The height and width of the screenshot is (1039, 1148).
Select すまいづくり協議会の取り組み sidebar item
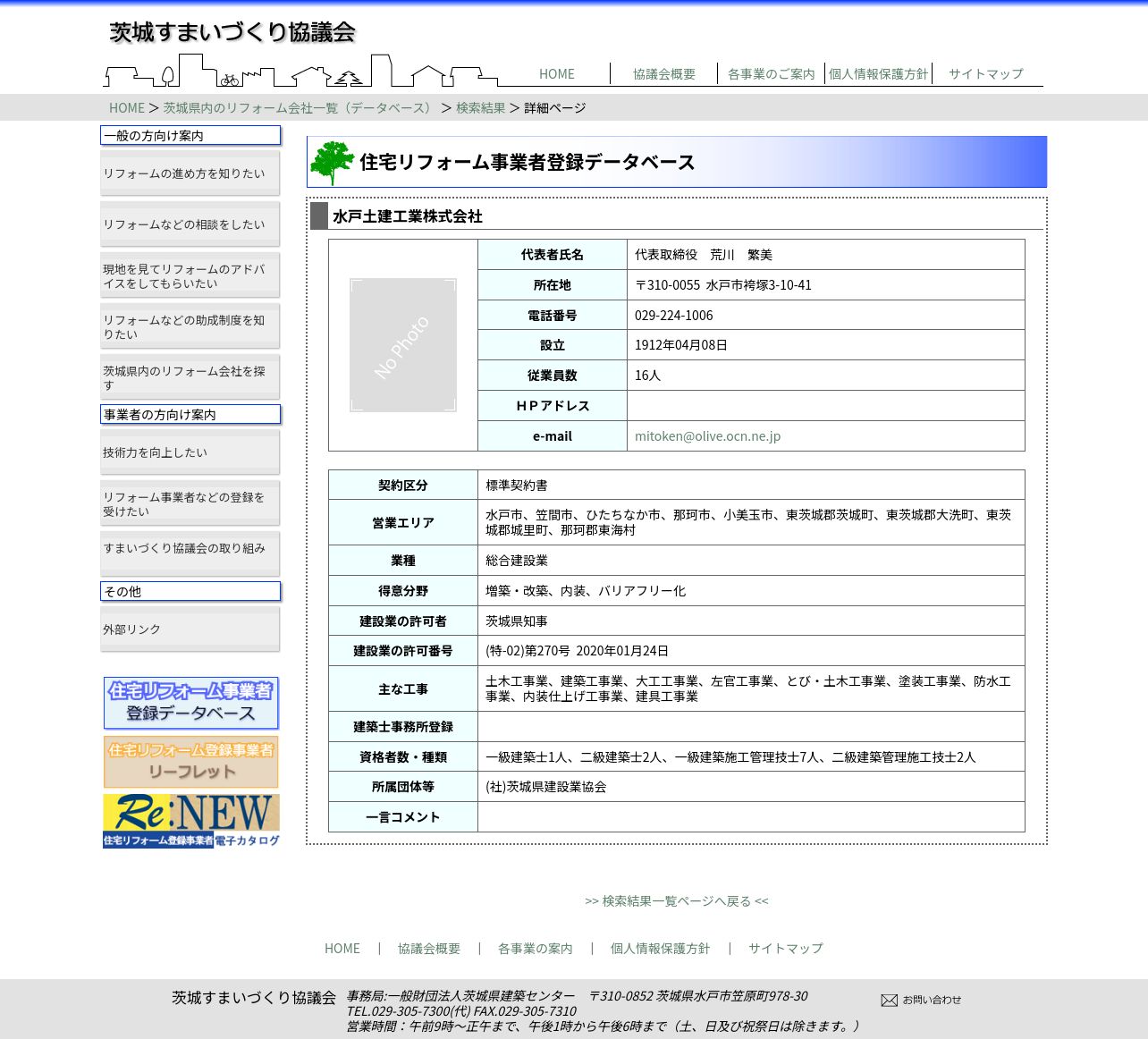190,554
